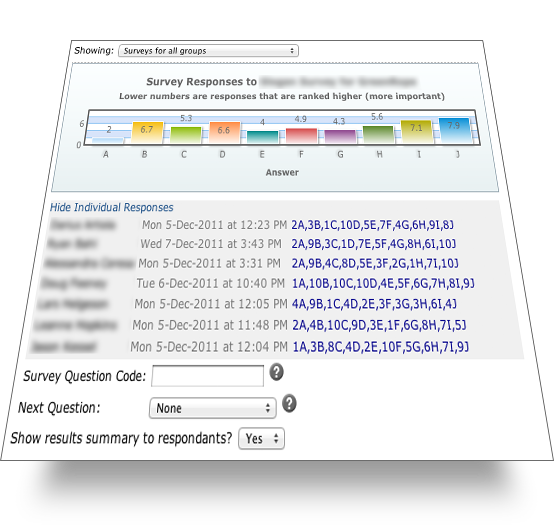
Task: Open the Next Question None dropdown
Action: (x=213, y=408)
